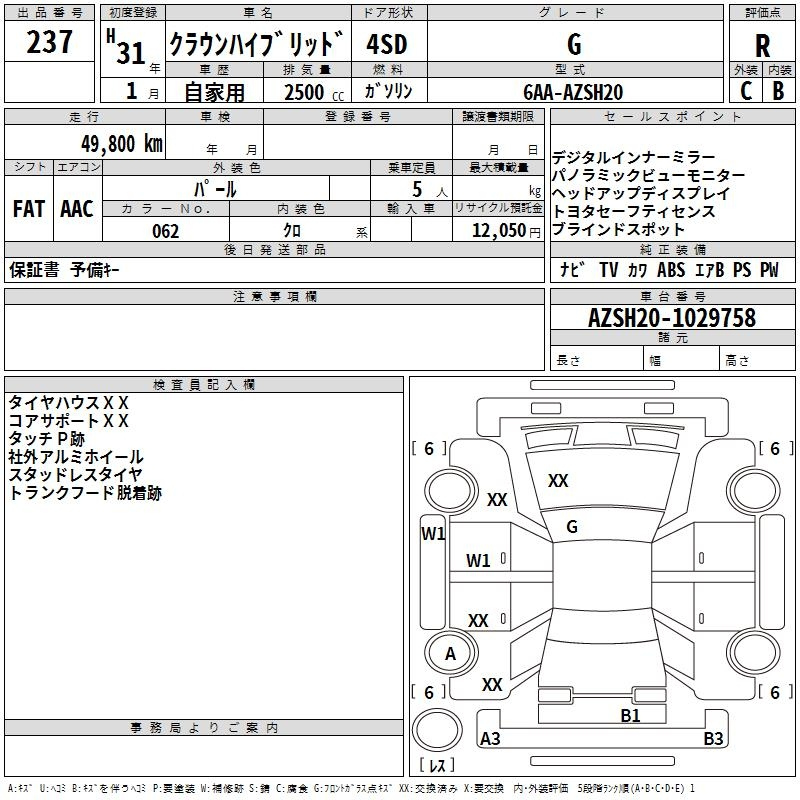Click the 4SD door type cell

[x=387, y=45]
